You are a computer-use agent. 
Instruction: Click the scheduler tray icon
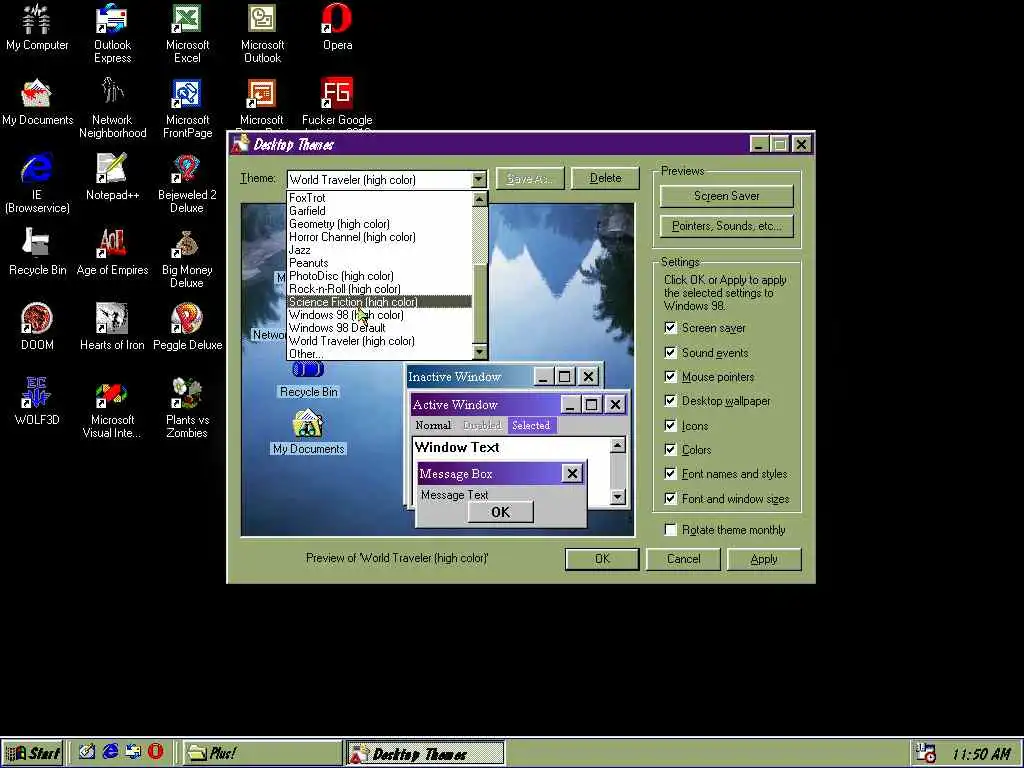(x=925, y=754)
